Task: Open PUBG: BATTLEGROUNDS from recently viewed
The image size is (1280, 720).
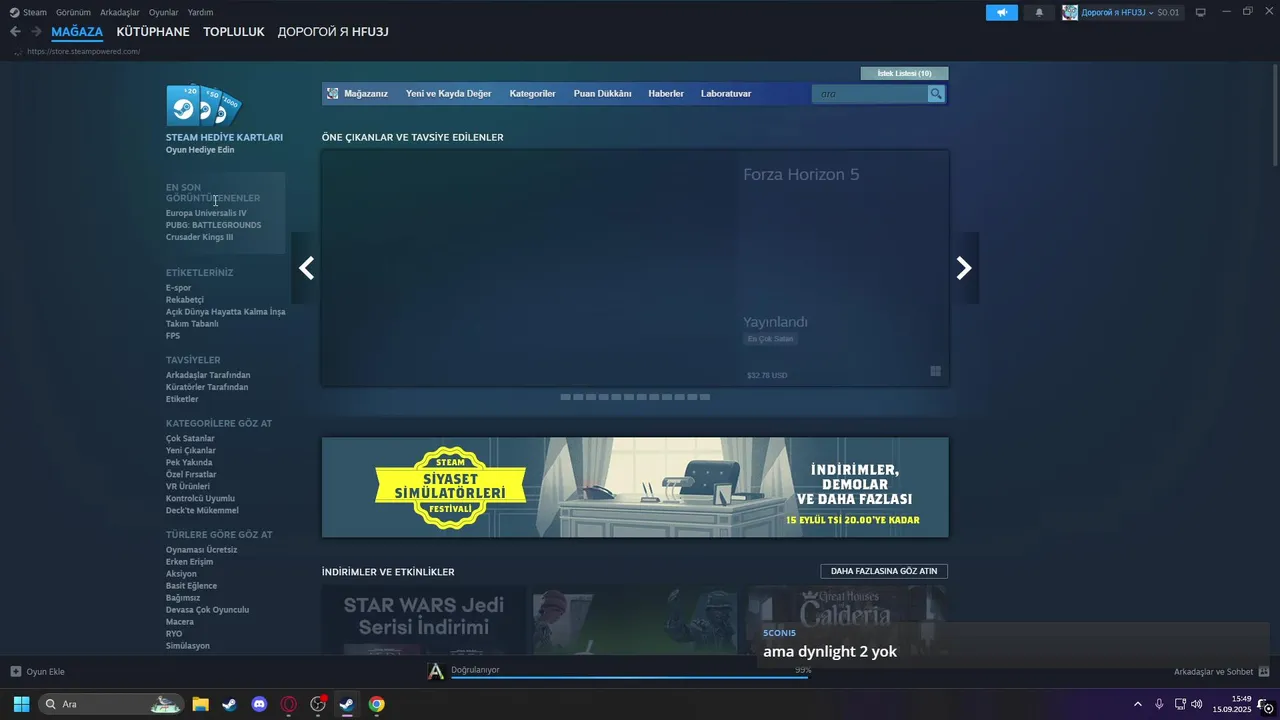Action: (213, 225)
